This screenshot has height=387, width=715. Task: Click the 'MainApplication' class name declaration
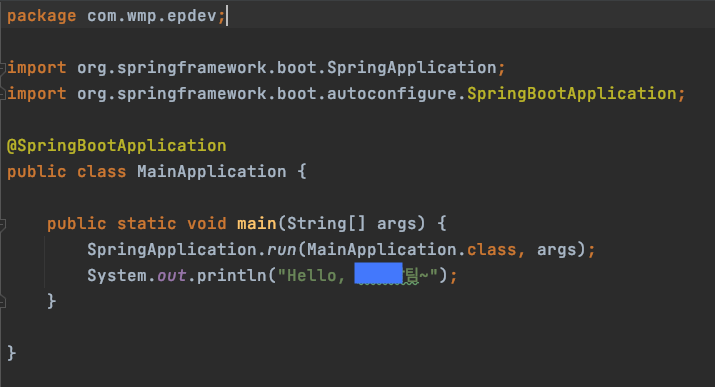click(212, 172)
